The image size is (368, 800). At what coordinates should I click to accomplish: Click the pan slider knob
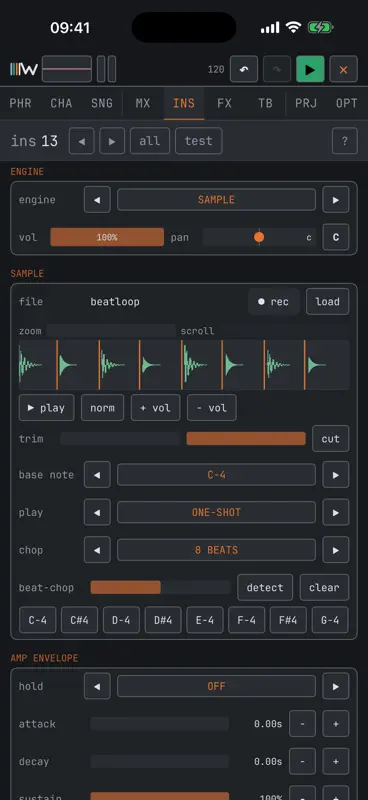pos(259,237)
